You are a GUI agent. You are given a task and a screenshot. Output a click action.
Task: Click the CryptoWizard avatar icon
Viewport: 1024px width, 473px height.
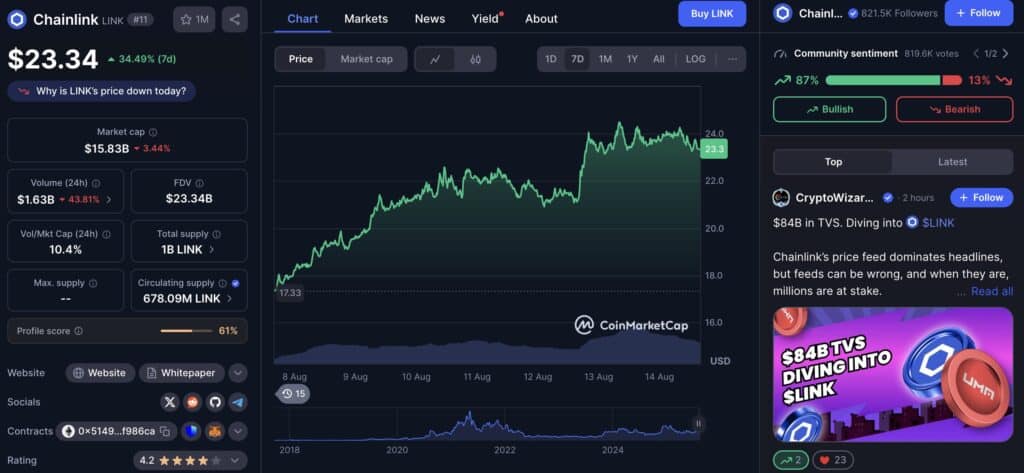click(x=781, y=197)
